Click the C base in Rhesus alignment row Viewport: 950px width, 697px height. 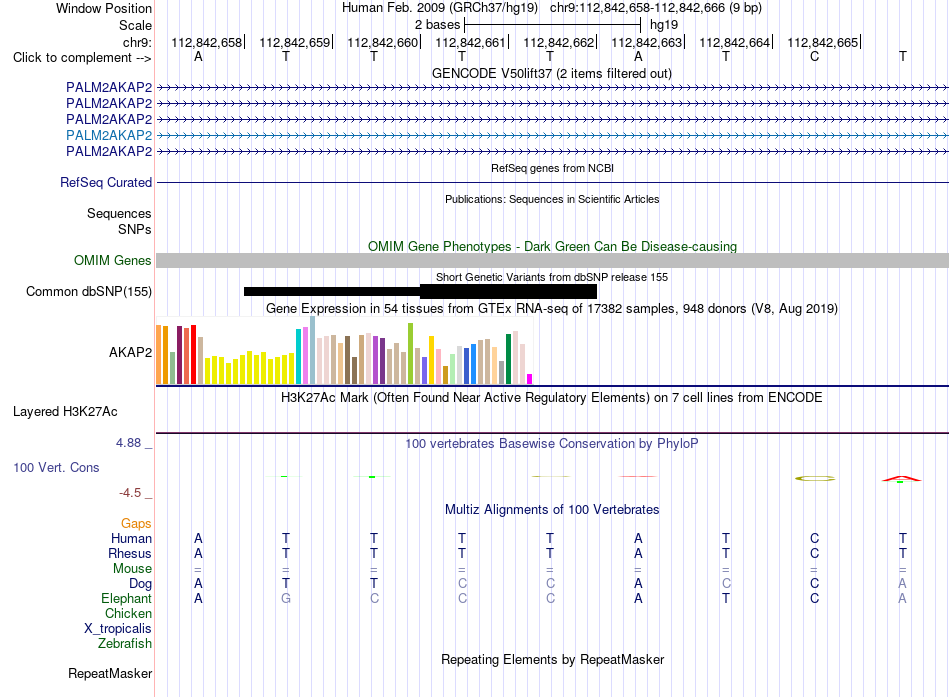814,553
